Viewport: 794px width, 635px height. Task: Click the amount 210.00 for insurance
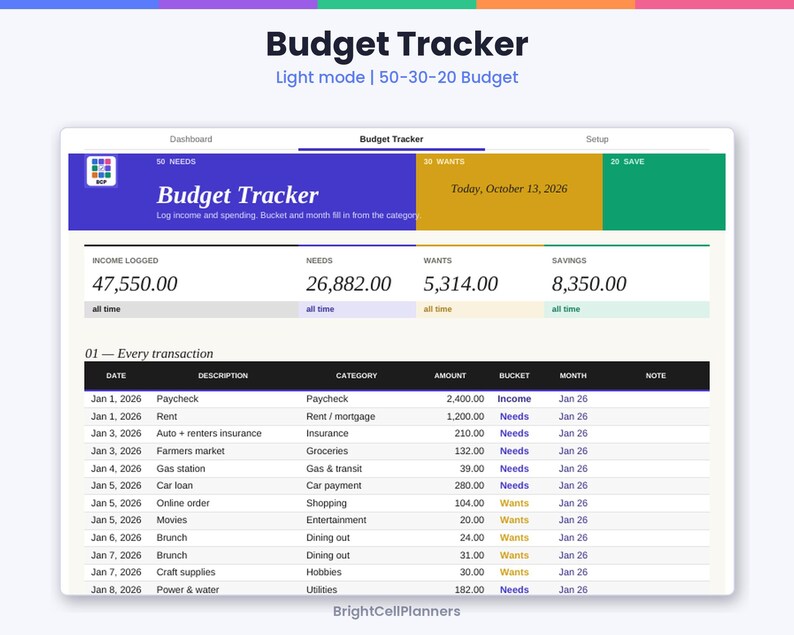click(x=469, y=433)
